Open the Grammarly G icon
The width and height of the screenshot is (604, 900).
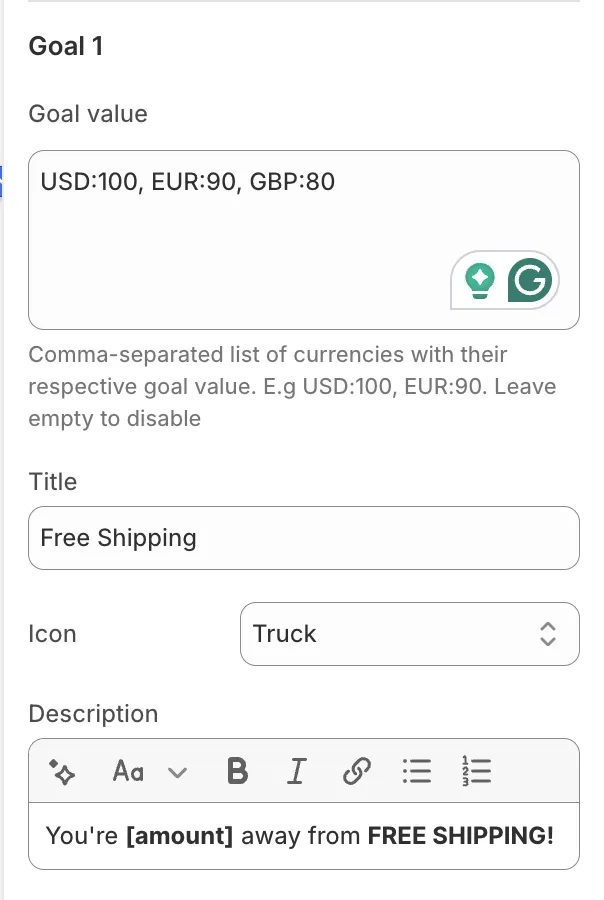(530, 279)
